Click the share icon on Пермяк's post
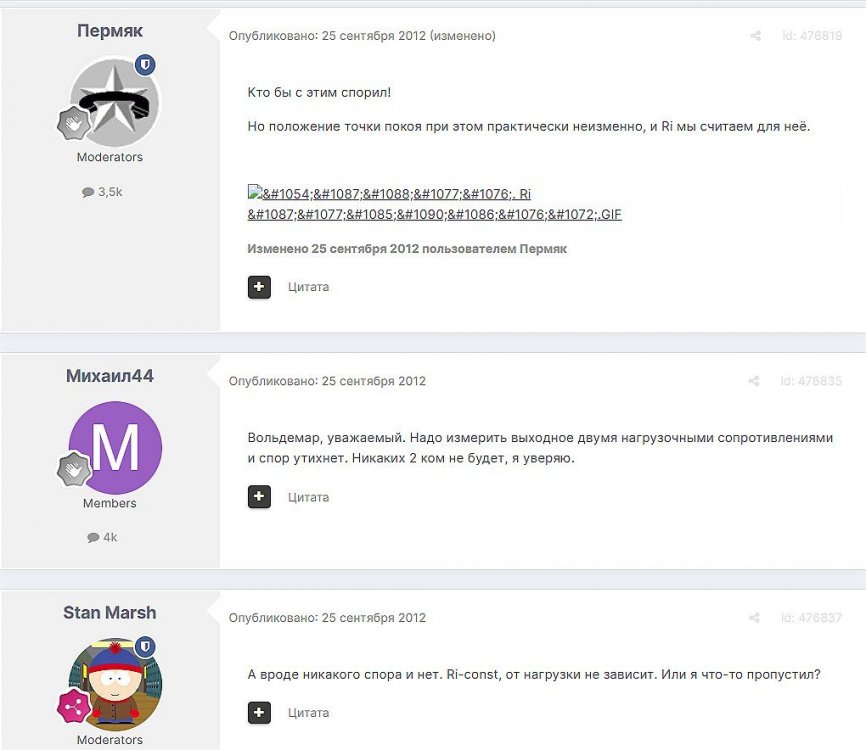This screenshot has width=866, height=750. 755,36
